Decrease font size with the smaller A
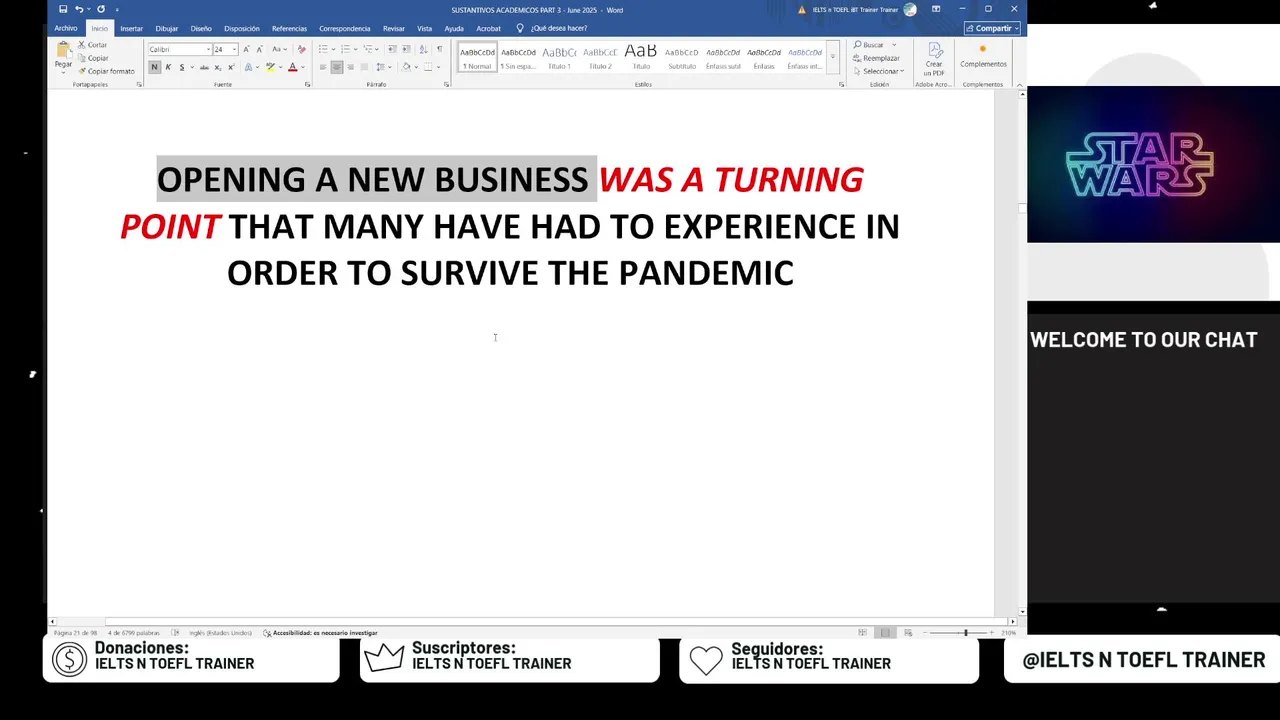The width and height of the screenshot is (1280, 720). point(259,49)
